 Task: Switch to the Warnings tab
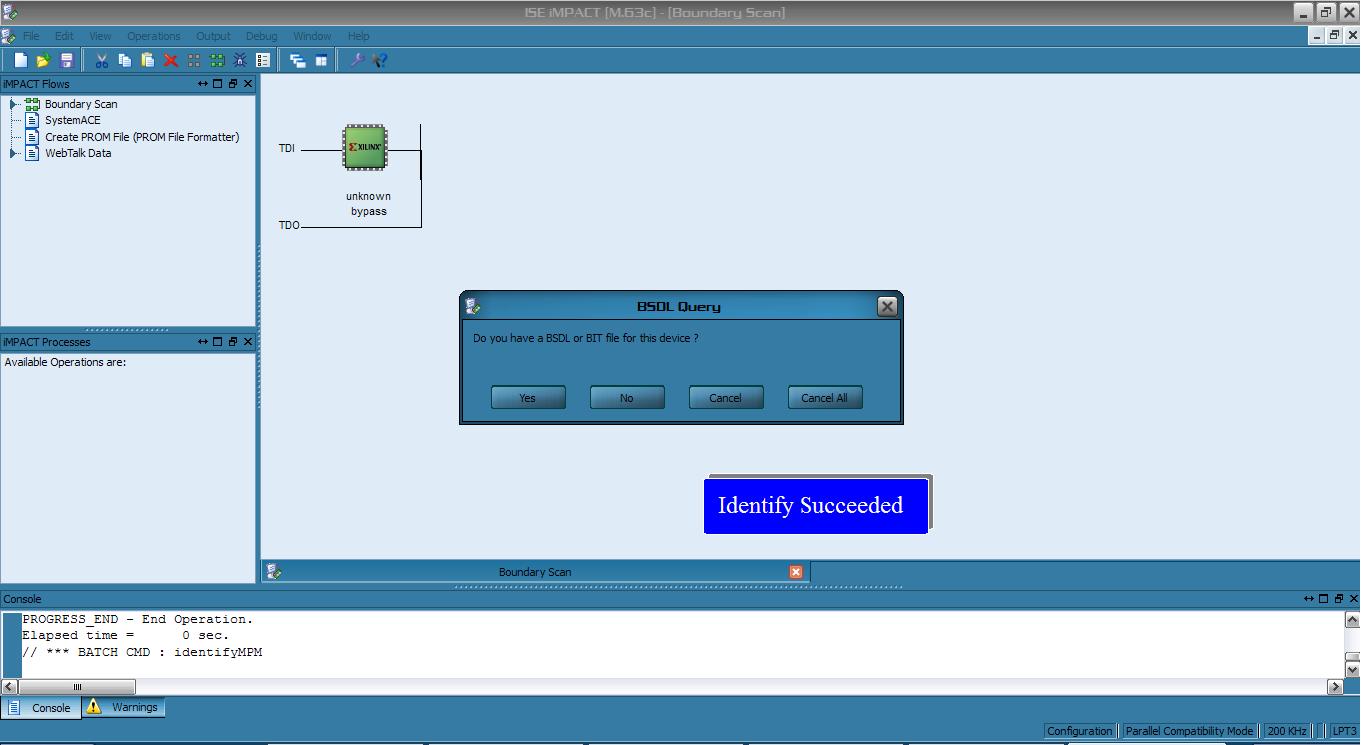click(x=124, y=707)
